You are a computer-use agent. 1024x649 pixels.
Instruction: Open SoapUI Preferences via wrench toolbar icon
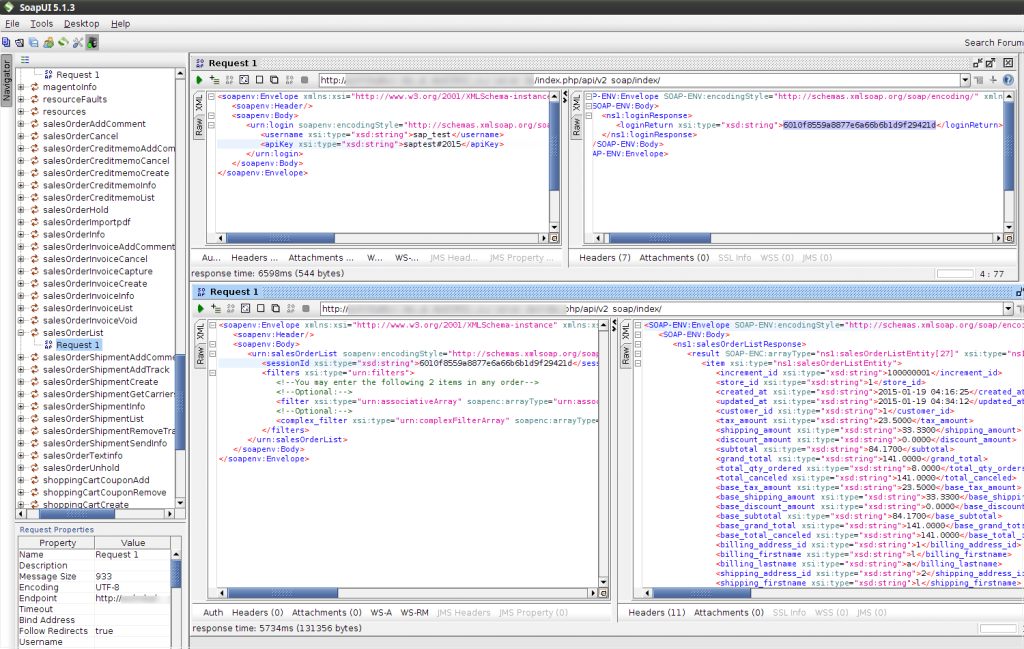(x=77, y=42)
